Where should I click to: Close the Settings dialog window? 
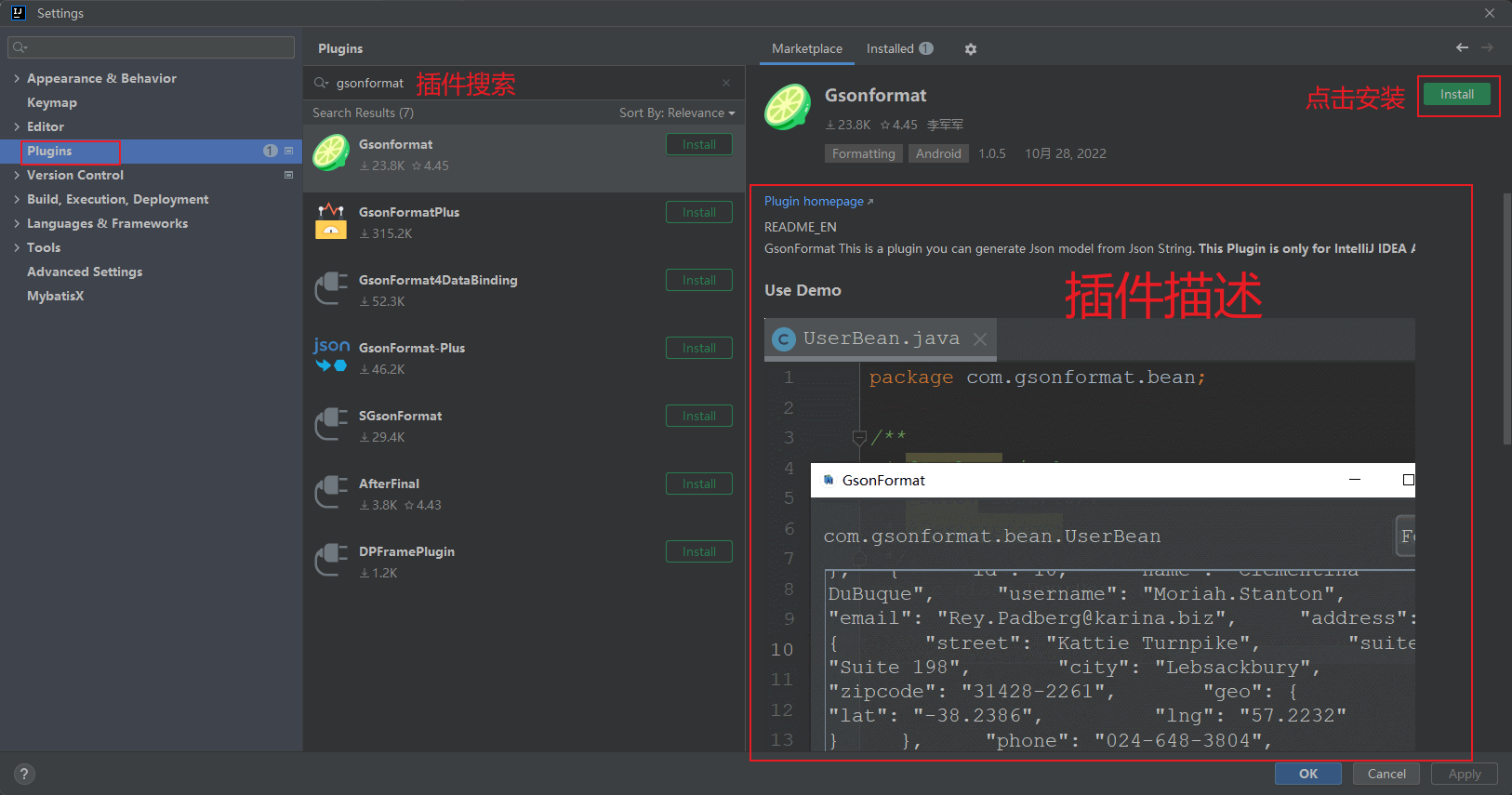pos(1490,13)
